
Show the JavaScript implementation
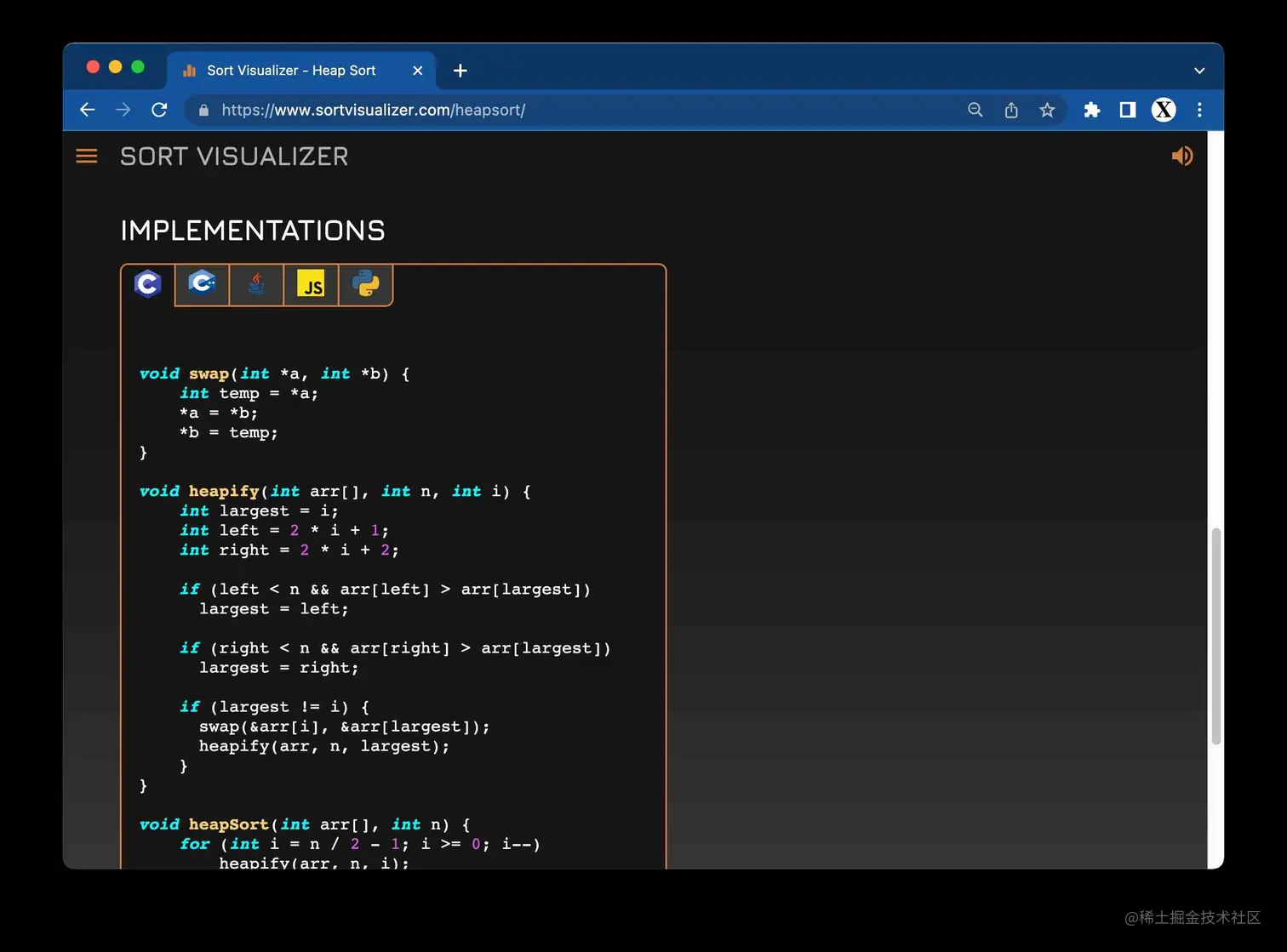point(311,284)
